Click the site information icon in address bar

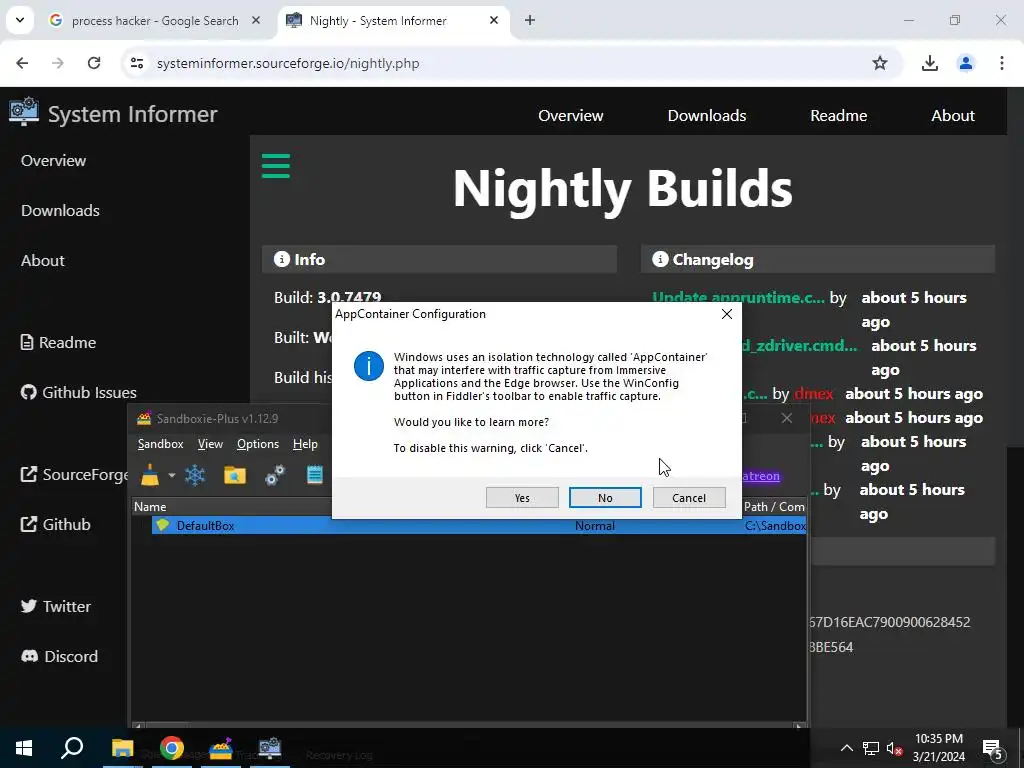tap(136, 63)
